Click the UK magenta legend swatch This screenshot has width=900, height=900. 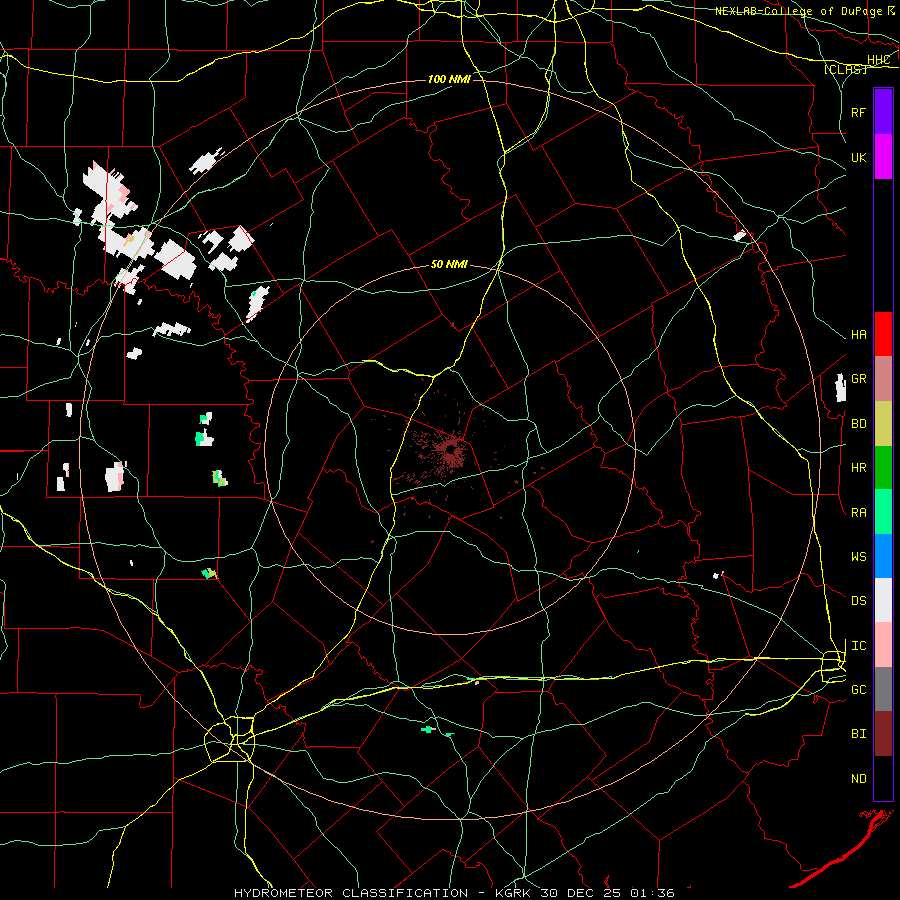pyautogui.click(x=883, y=157)
